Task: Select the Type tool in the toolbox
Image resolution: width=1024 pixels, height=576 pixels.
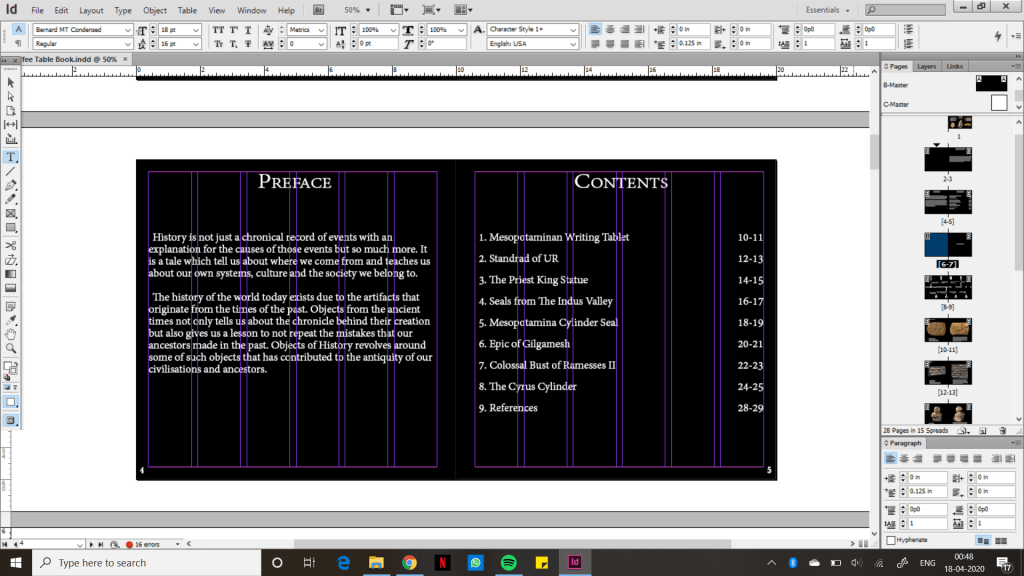Action: (x=11, y=157)
